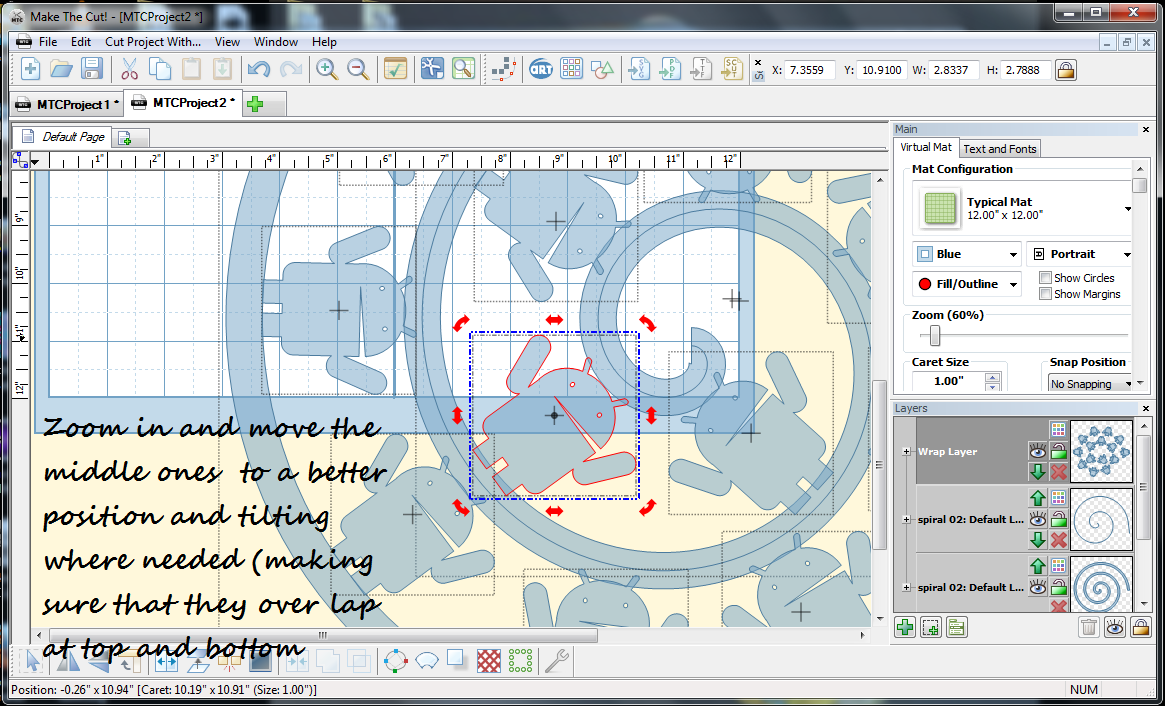The width and height of the screenshot is (1165, 706).
Task: Open the Cut Project scissors-mat icon
Action: (x=432, y=70)
